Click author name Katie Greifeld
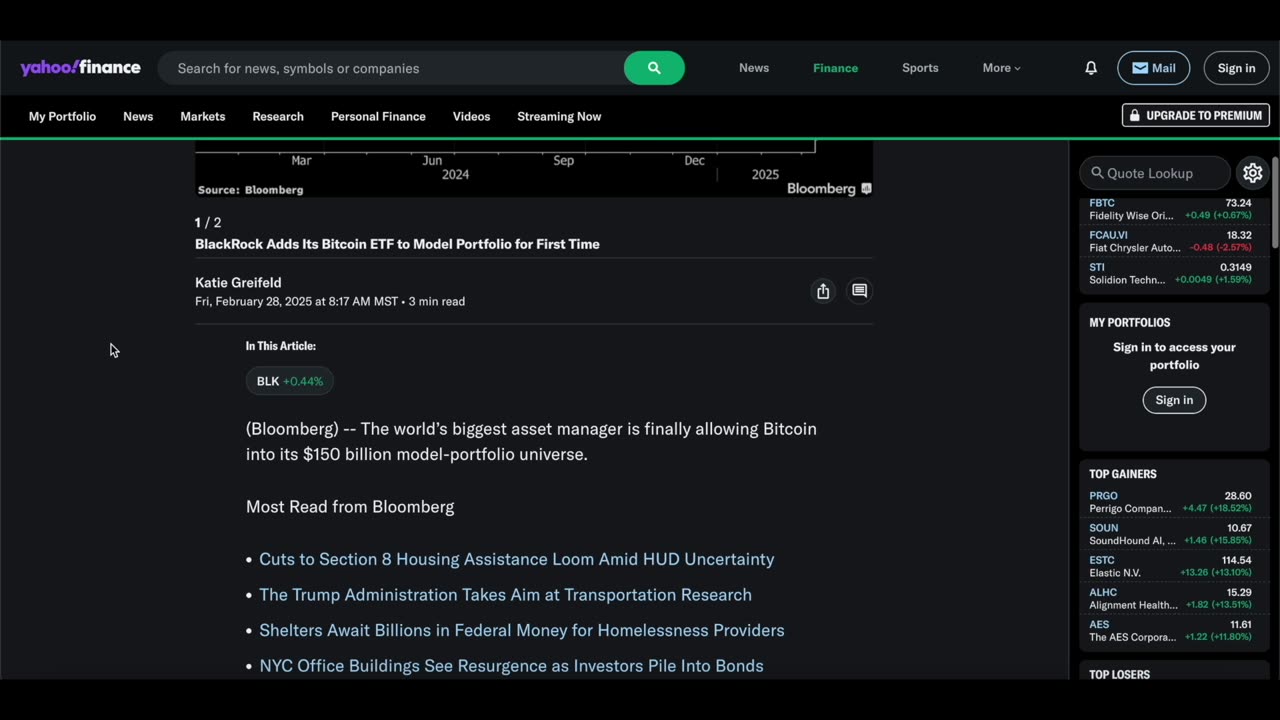This screenshot has height=720, width=1280. coord(238,283)
